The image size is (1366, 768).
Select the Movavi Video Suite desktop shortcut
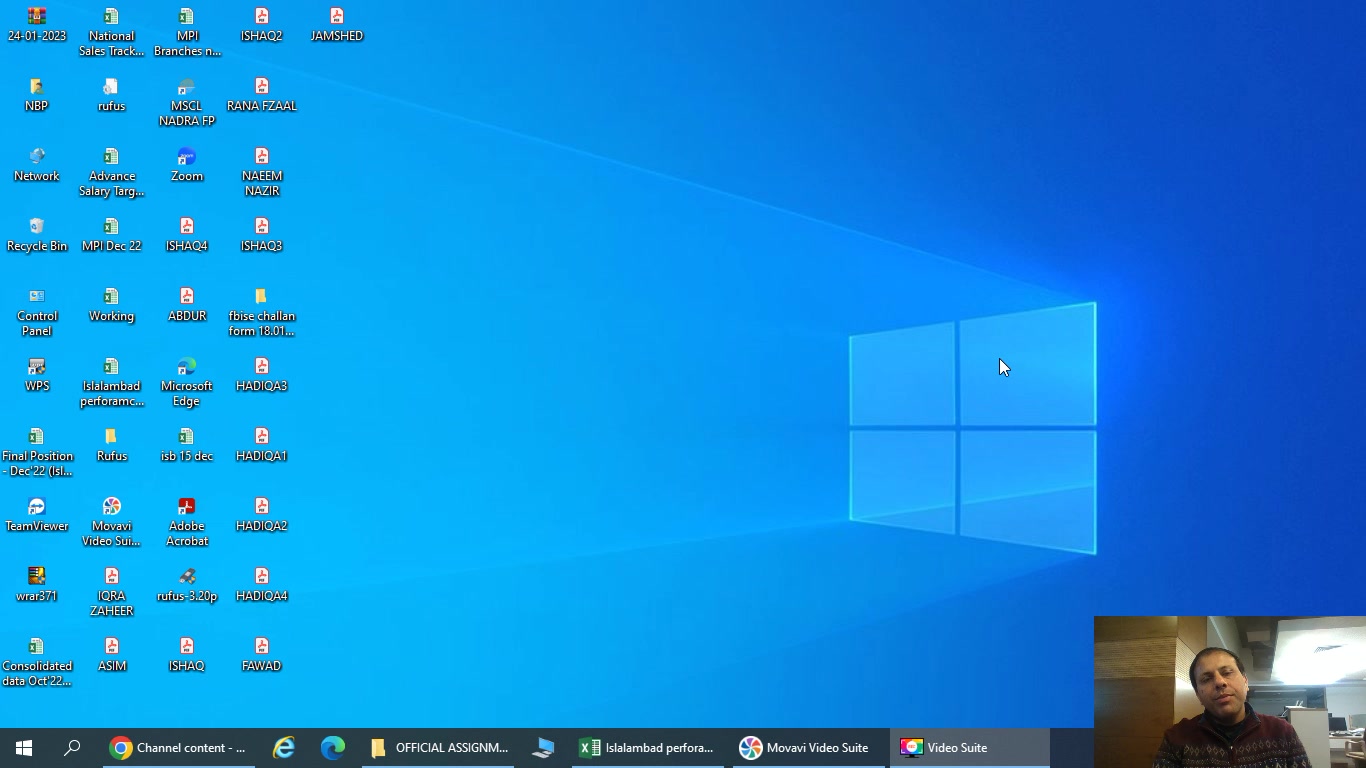coord(112,522)
